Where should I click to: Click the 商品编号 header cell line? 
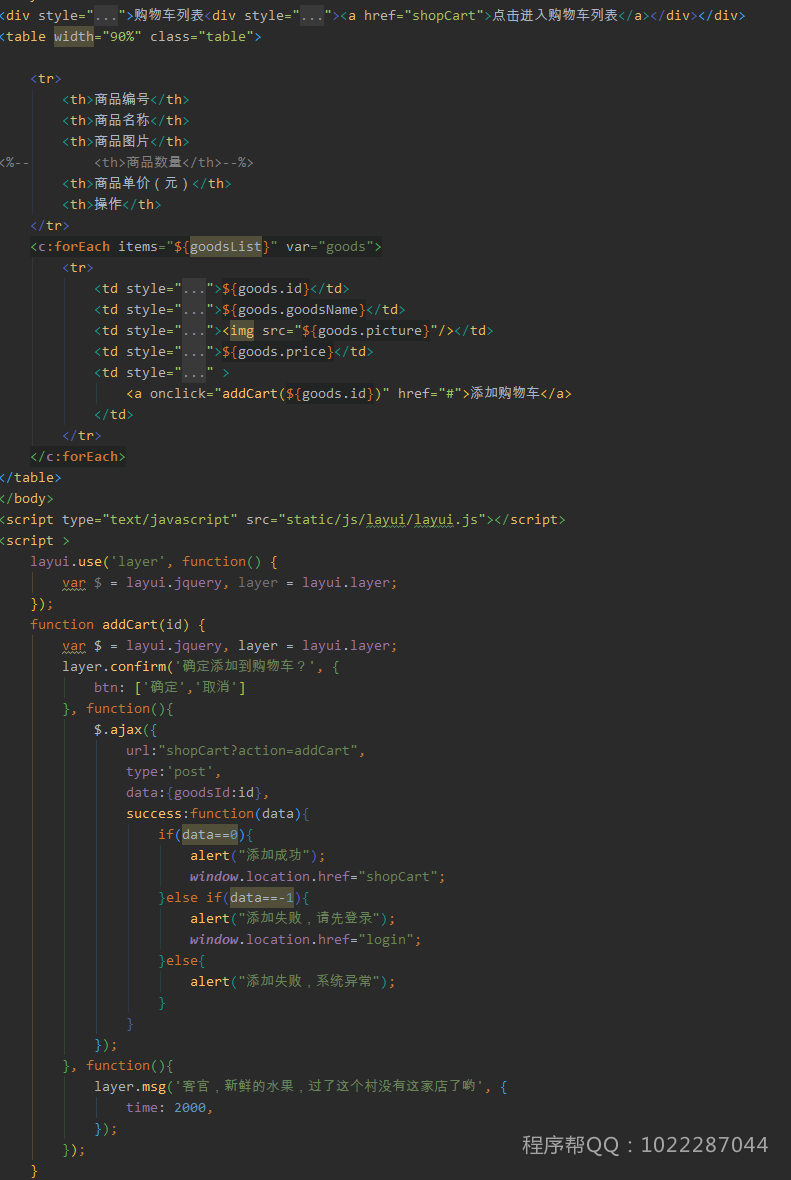click(x=126, y=99)
